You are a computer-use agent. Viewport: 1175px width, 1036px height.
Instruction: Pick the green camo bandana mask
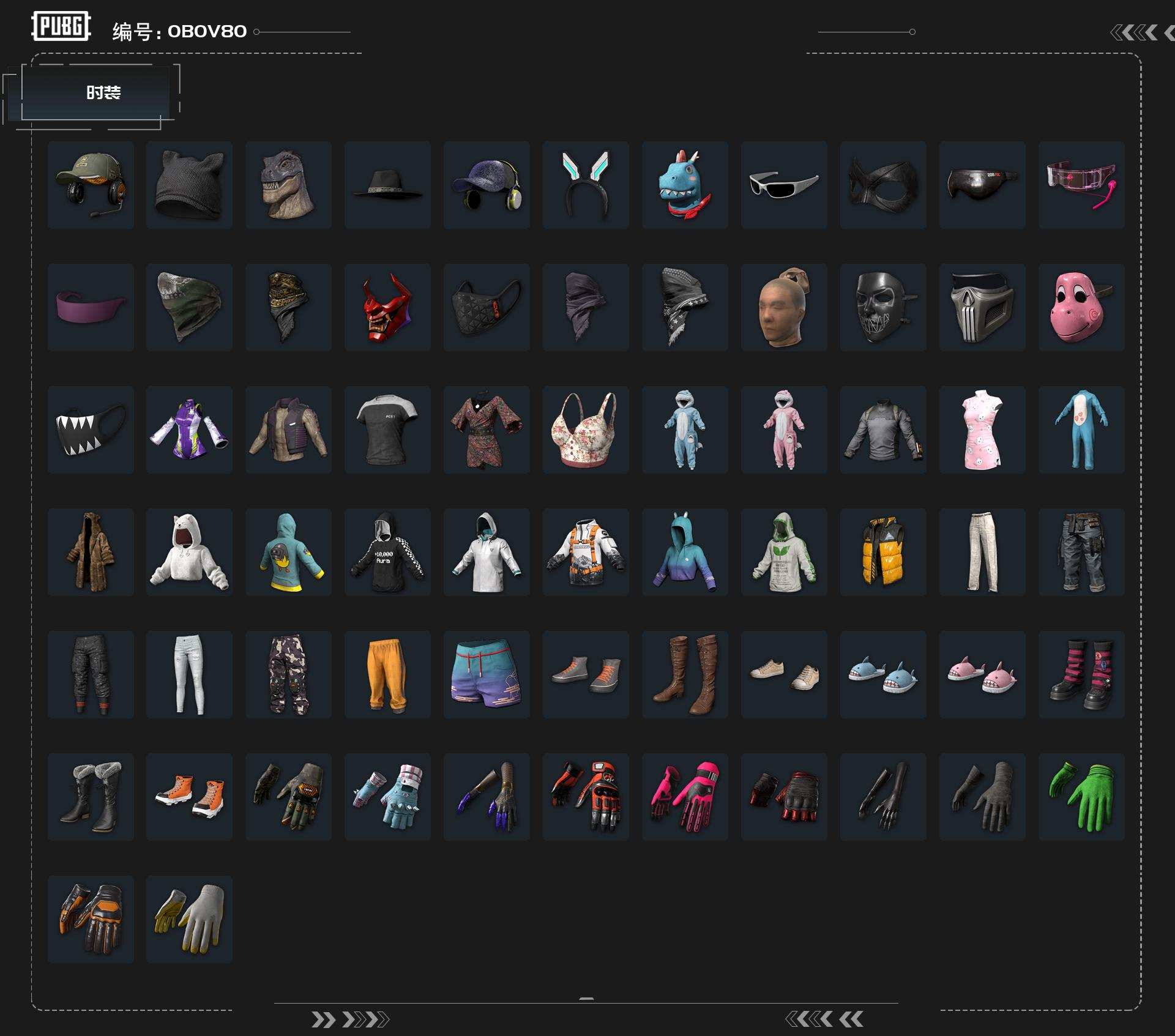point(189,307)
